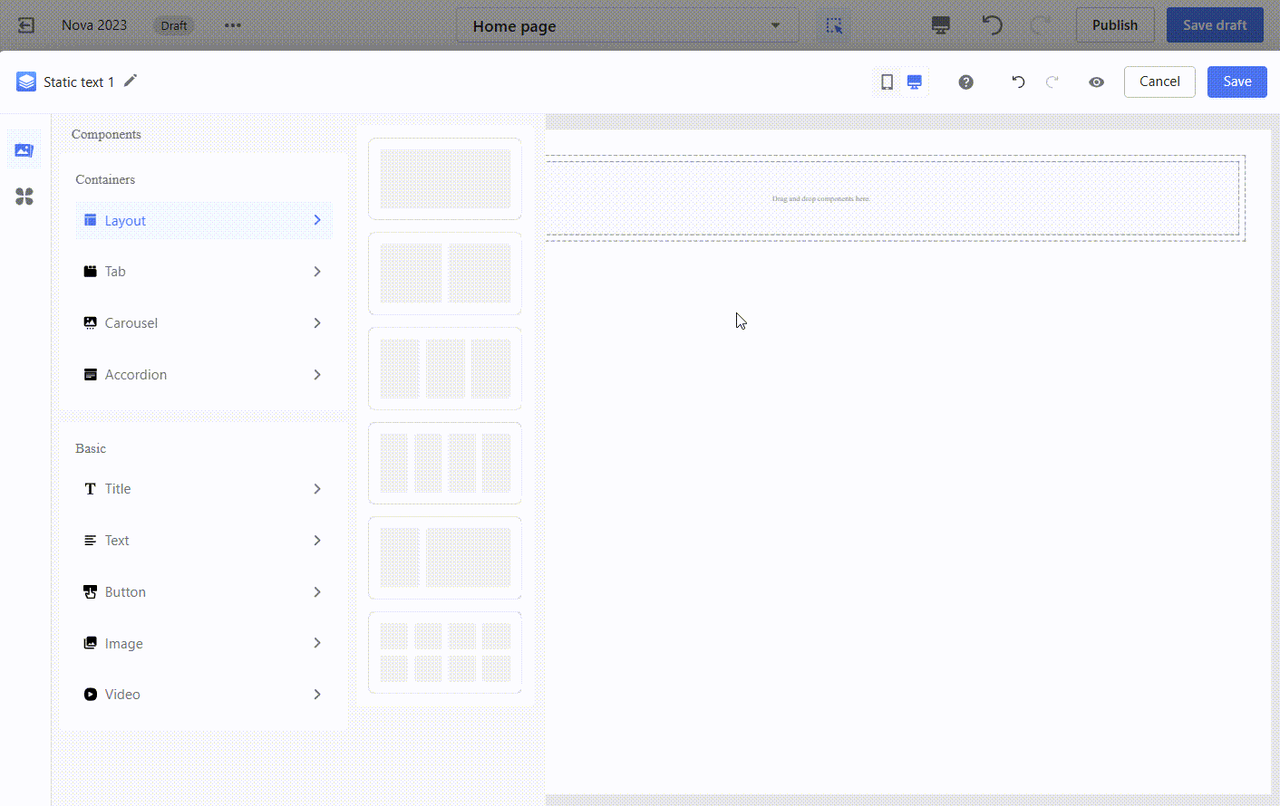Click the Text lines icon
1280x806 pixels.
(x=90, y=540)
